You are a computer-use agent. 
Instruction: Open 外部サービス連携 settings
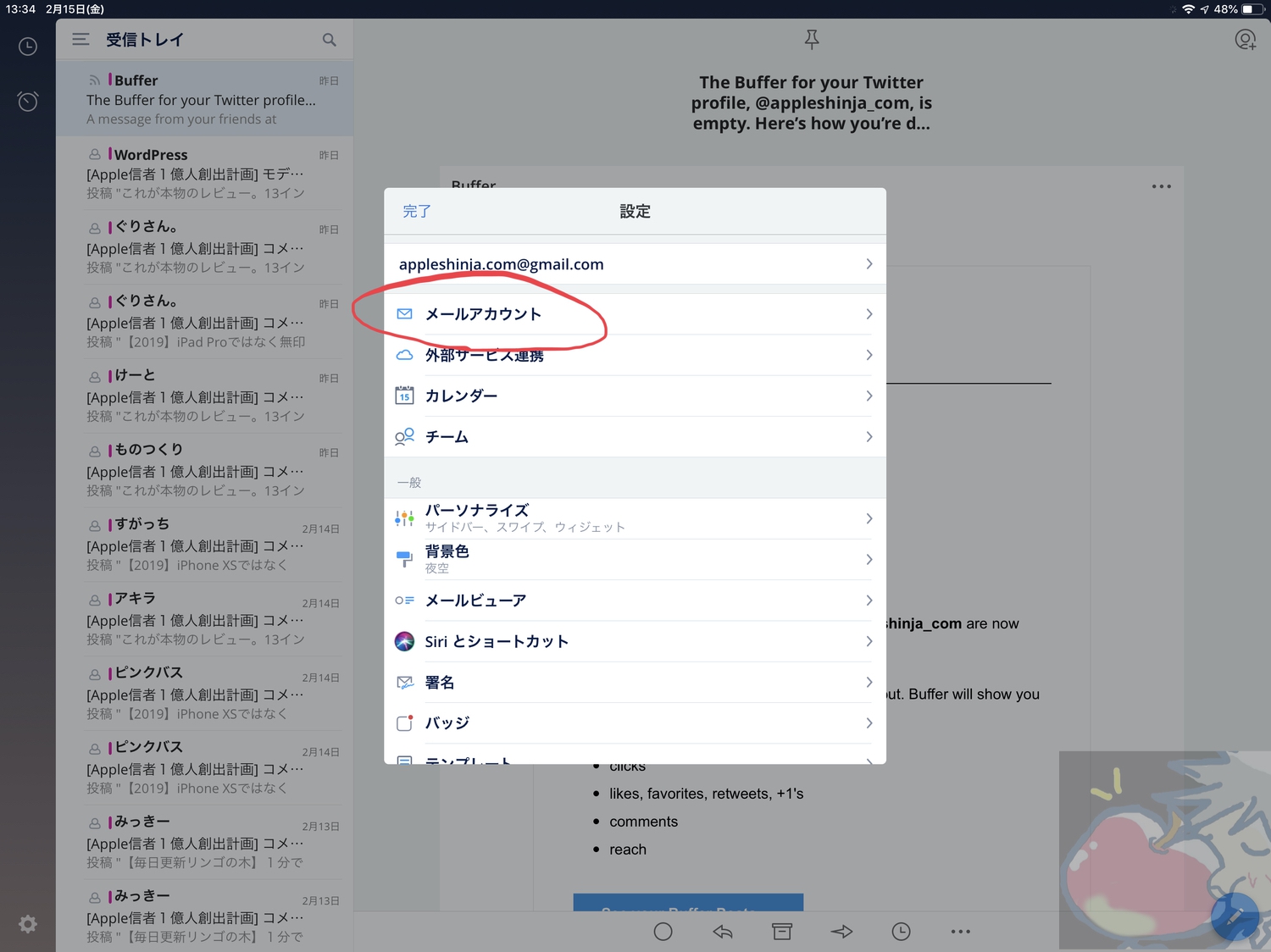click(x=635, y=355)
